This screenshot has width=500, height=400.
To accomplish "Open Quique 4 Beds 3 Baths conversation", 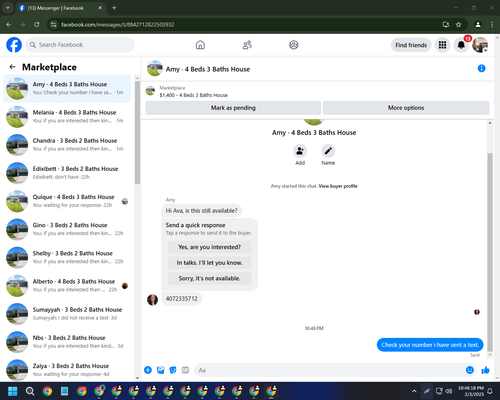I will [x=67, y=201].
